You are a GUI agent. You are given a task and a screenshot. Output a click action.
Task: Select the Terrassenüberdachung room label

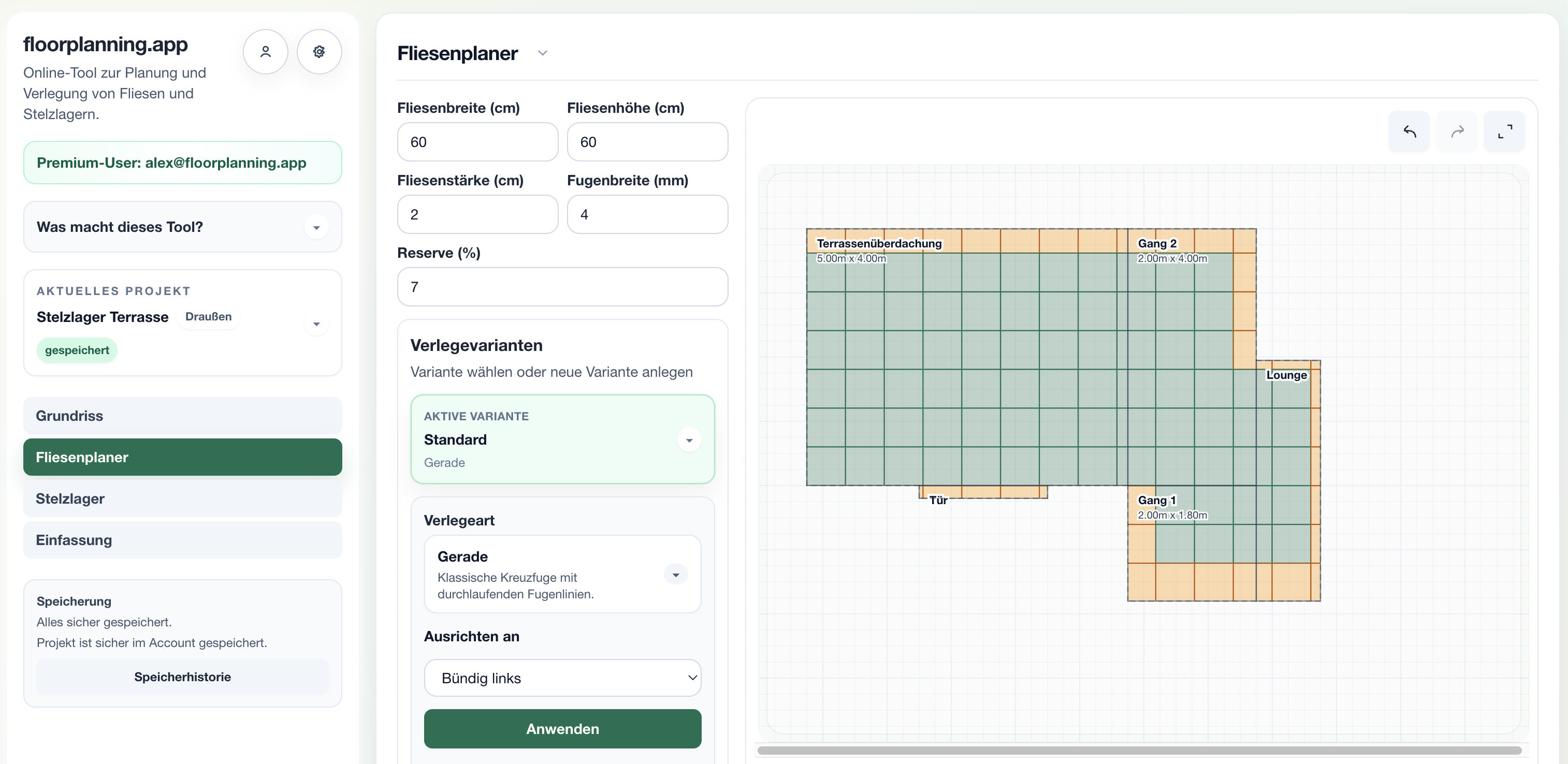tap(879, 243)
